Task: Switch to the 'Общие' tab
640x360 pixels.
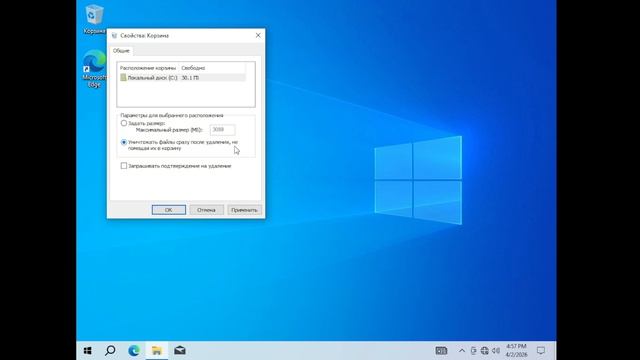Action: pos(121,51)
